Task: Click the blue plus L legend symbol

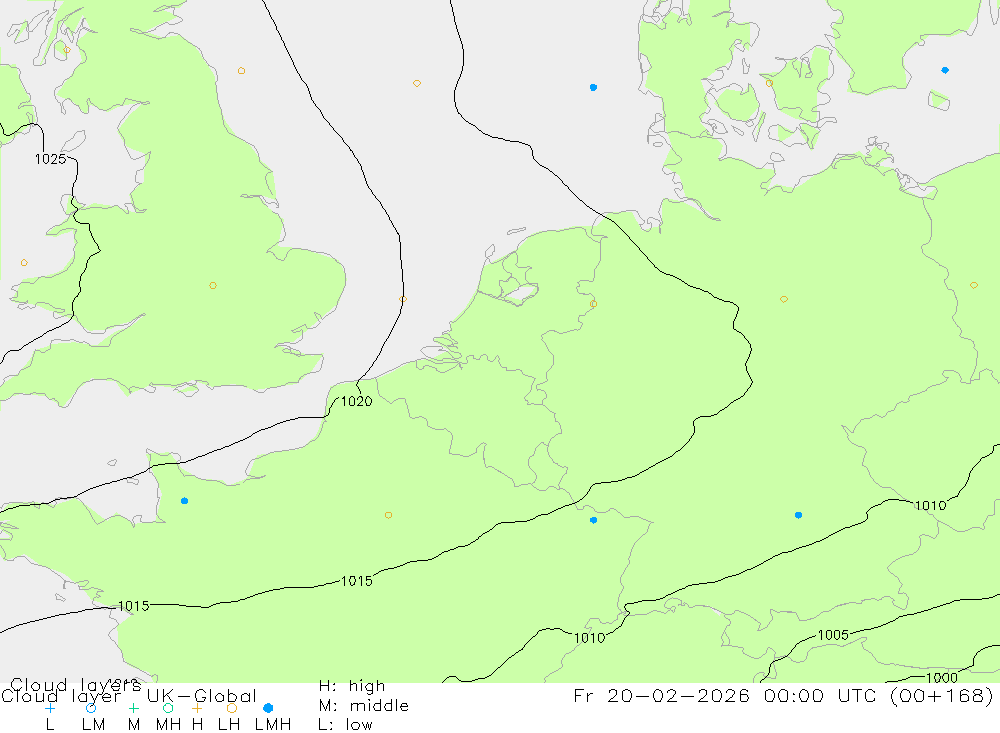Action: (x=50, y=708)
